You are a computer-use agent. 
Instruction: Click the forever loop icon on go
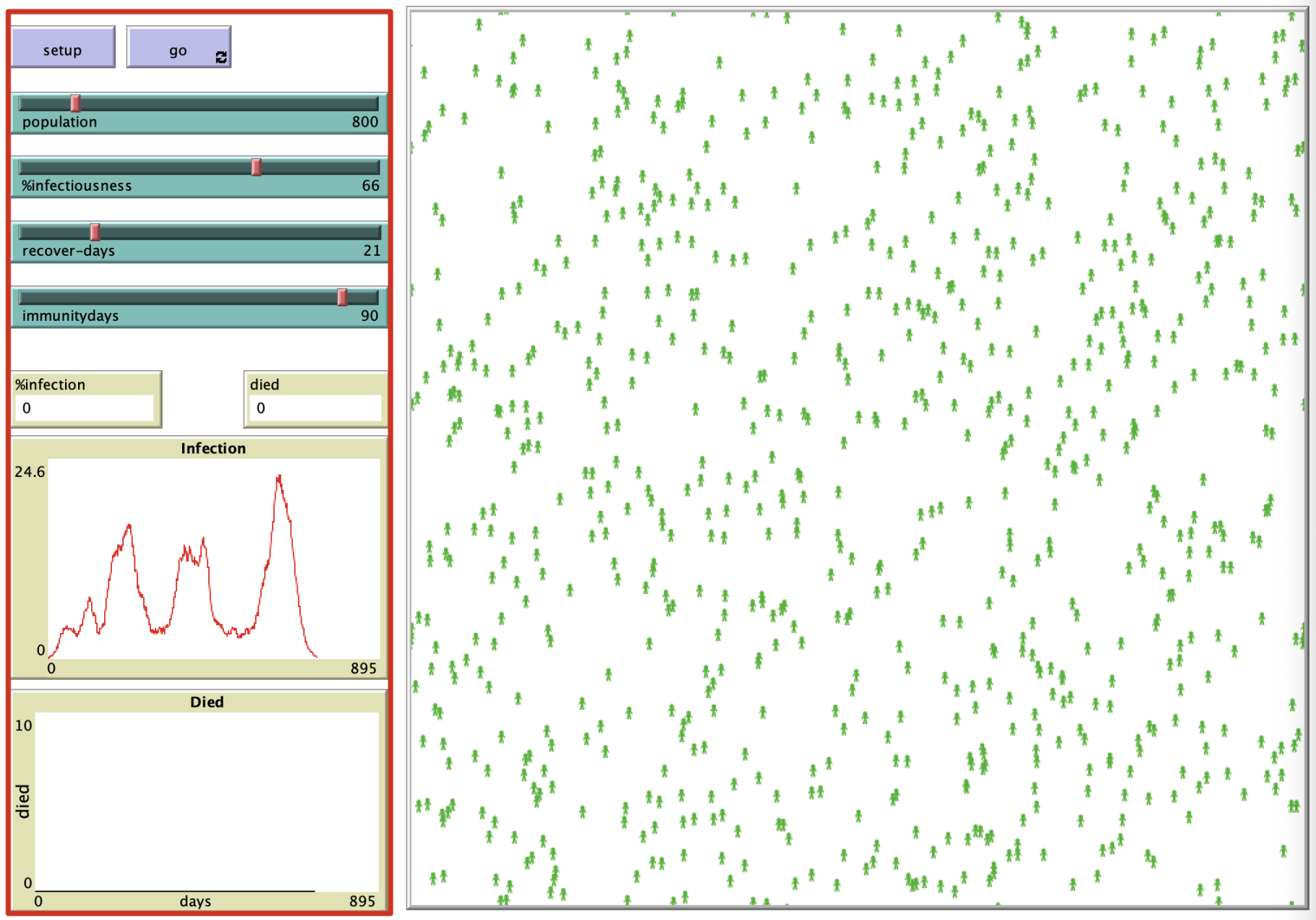click(221, 58)
